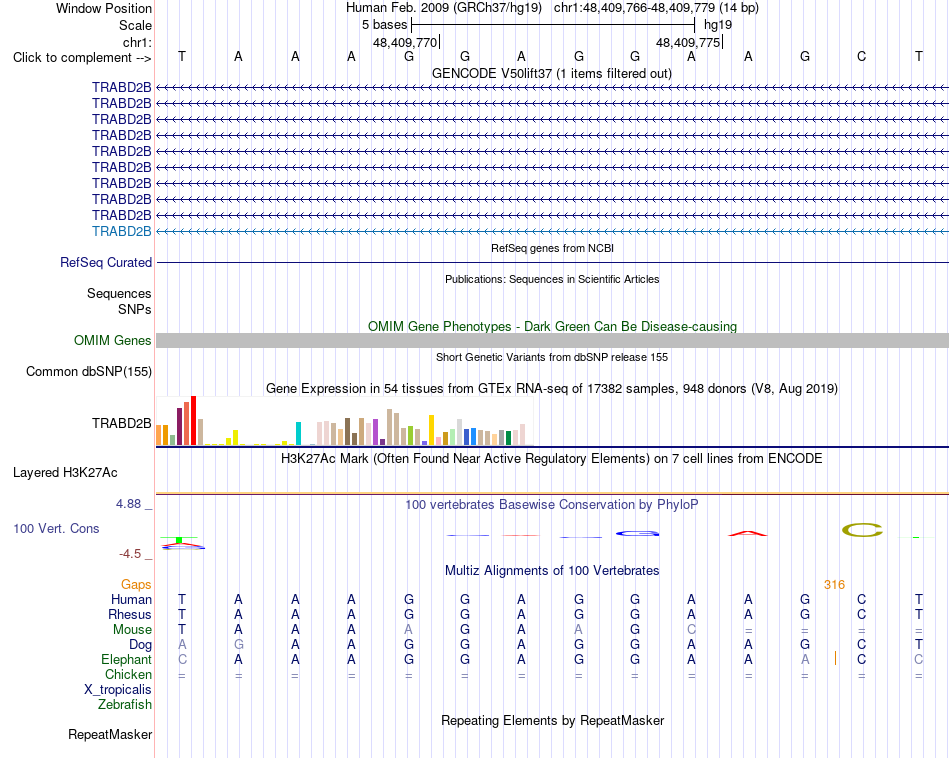This screenshot has width=950, height=758.
Task: Select the Rhesus species row label
Action: pyautogui.click(x=130, y=614)
